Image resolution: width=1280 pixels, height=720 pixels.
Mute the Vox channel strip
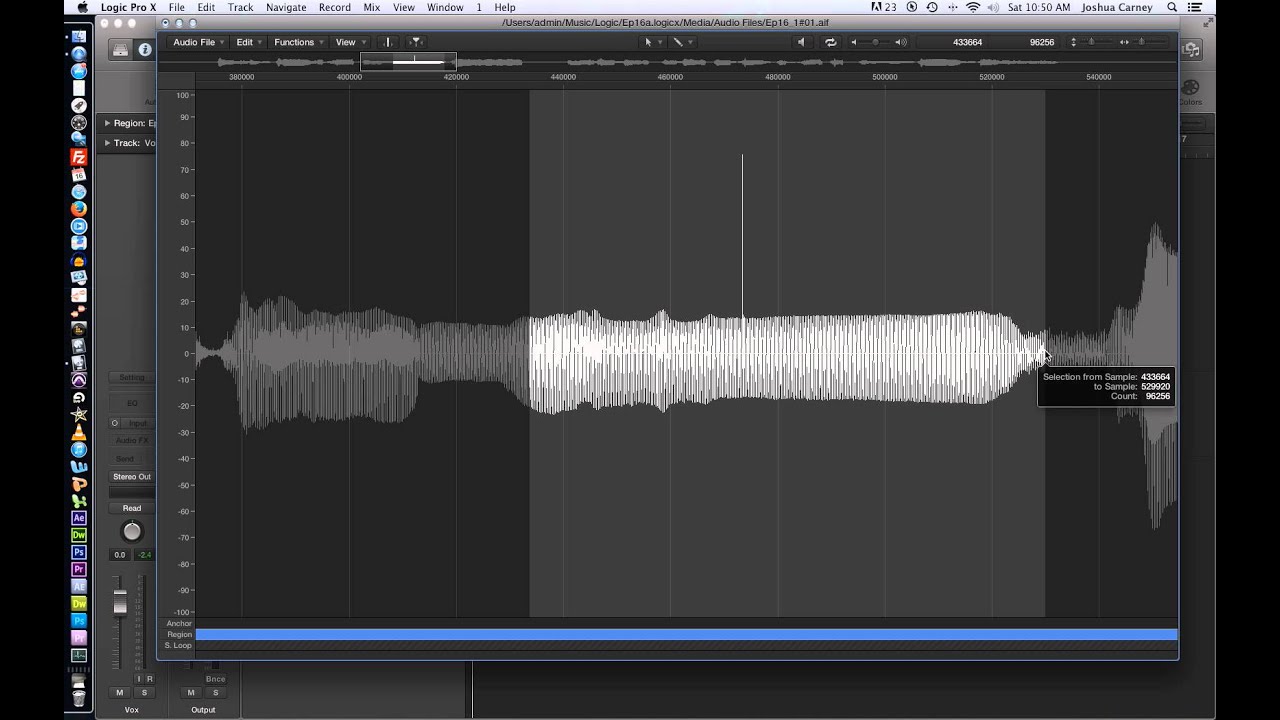120,693
